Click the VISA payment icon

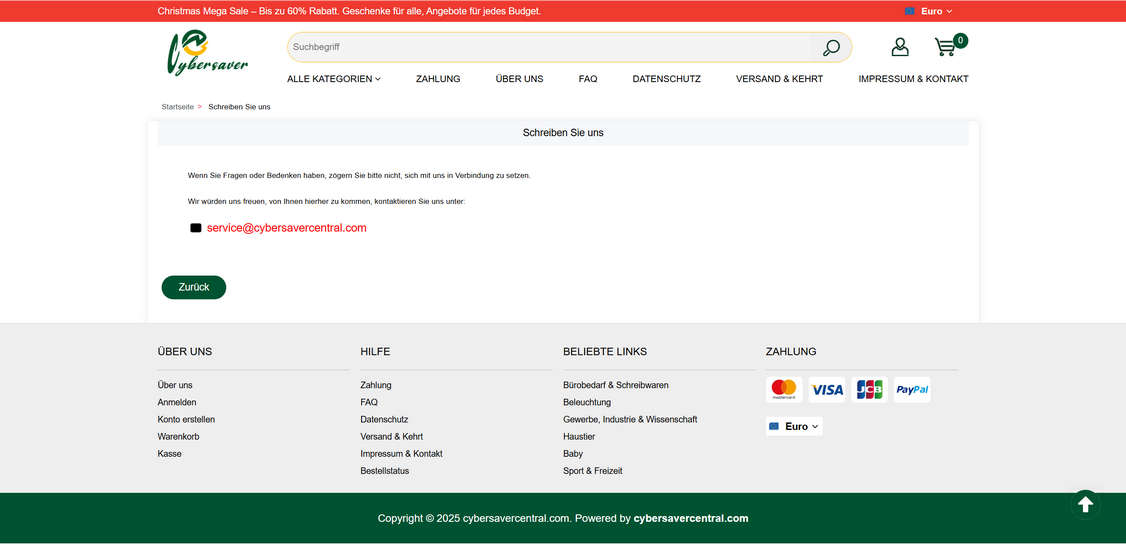[x=827, y=390]
